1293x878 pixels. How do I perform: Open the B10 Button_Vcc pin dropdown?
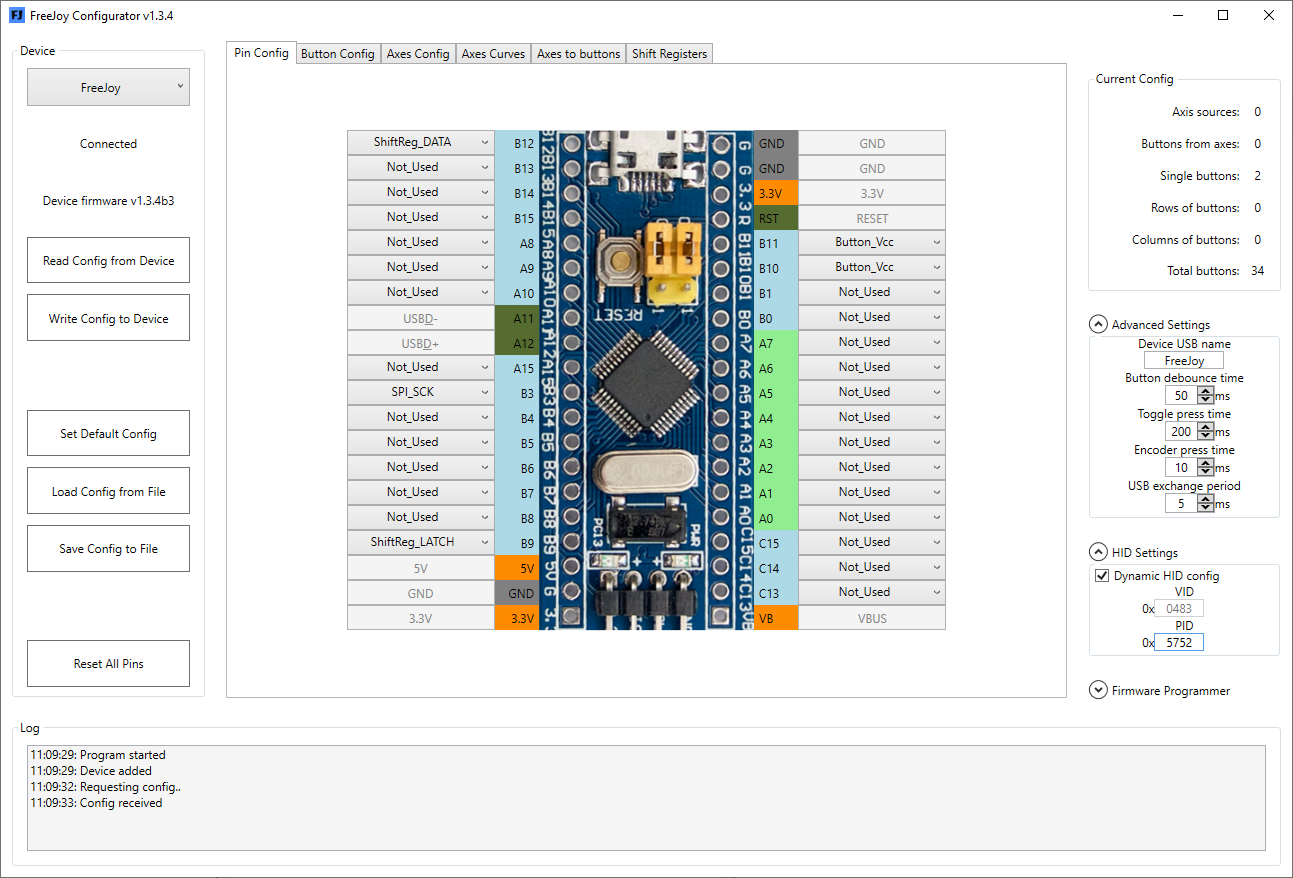coord(872,267)
